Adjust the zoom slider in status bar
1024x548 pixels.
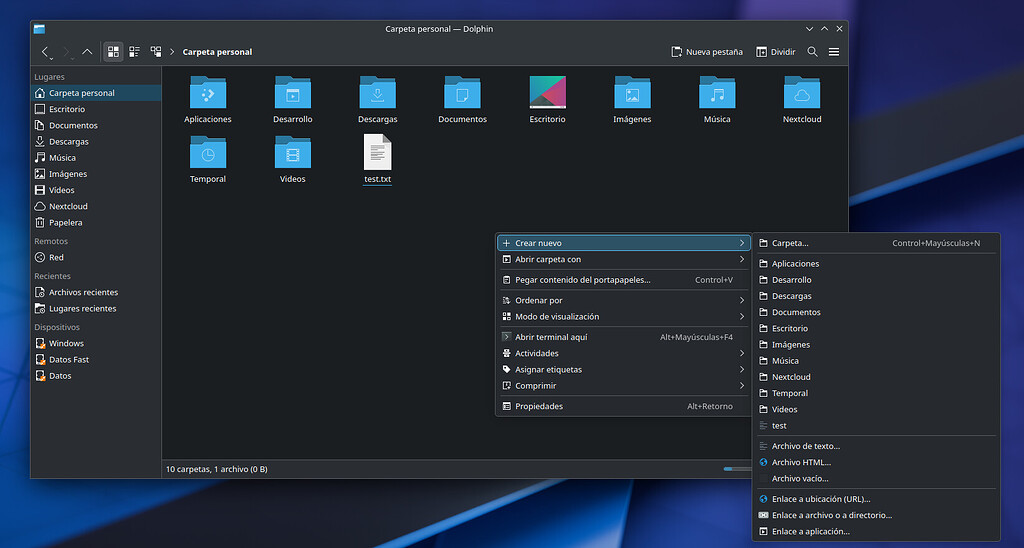(738, 468)
